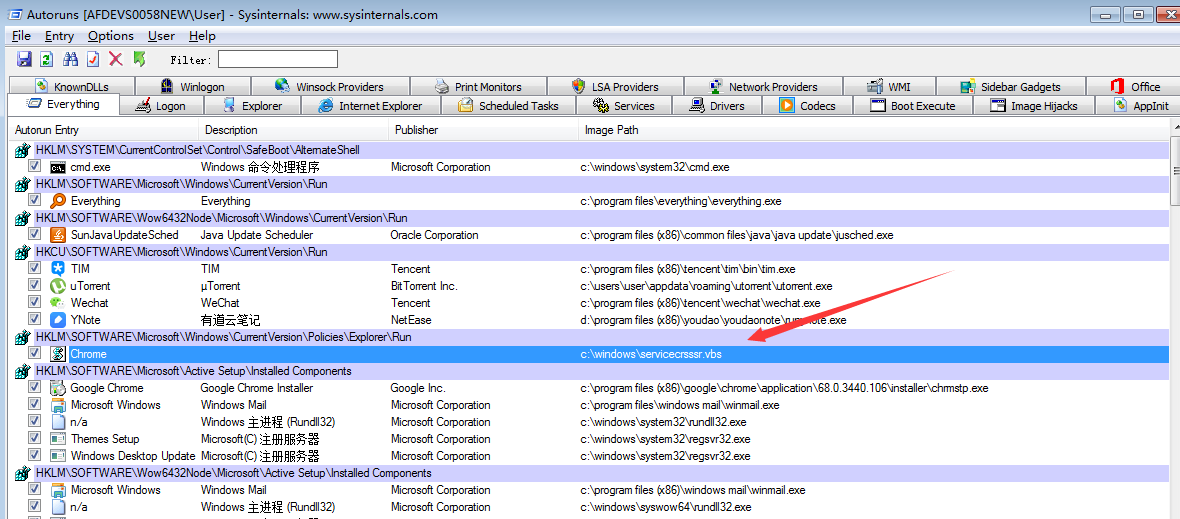This screenshot has height=519, width=1180.
Task: Click the Google Chrome installer entry icon
Action: [x=58, y=388]
